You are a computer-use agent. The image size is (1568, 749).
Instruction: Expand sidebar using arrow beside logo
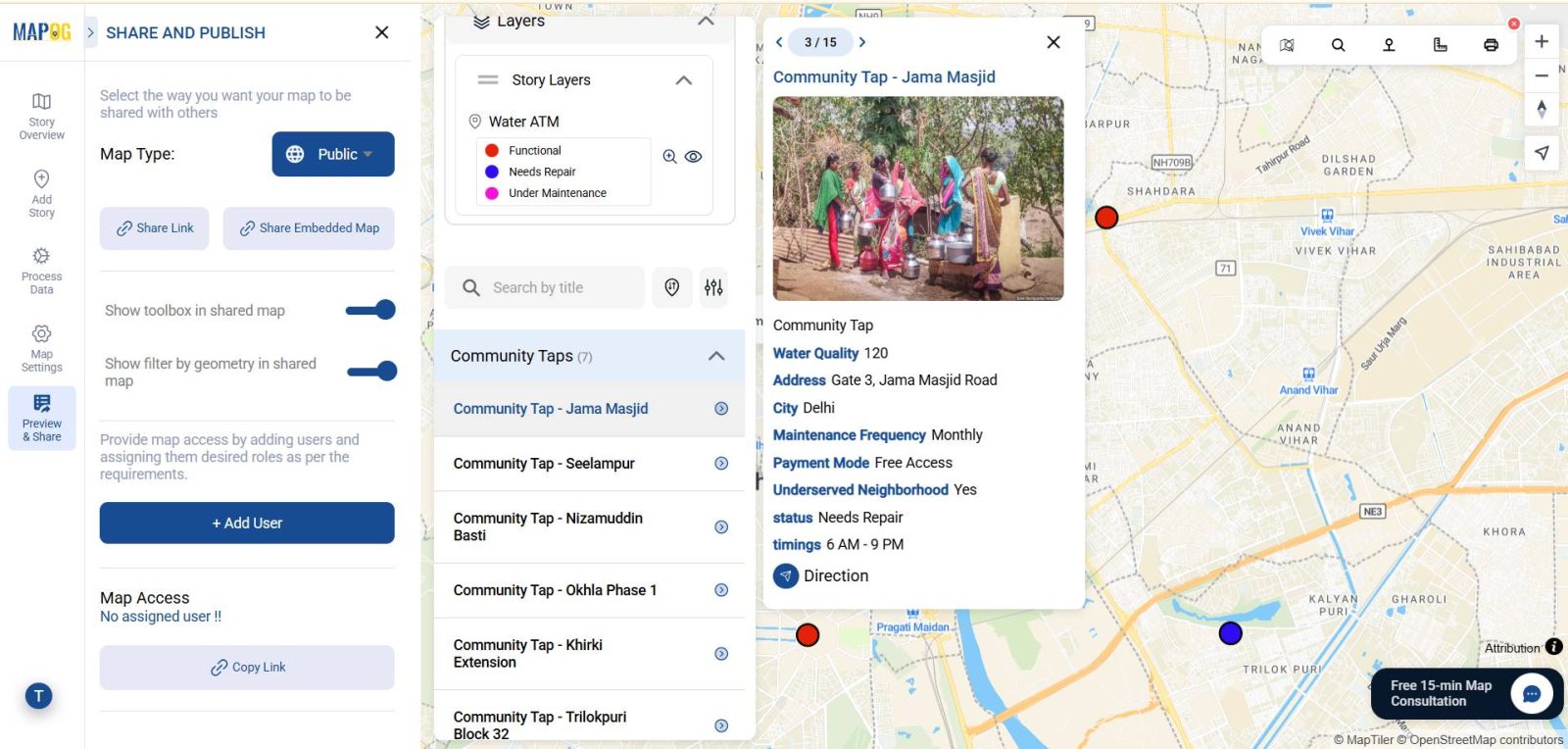[x=90, y=32]
